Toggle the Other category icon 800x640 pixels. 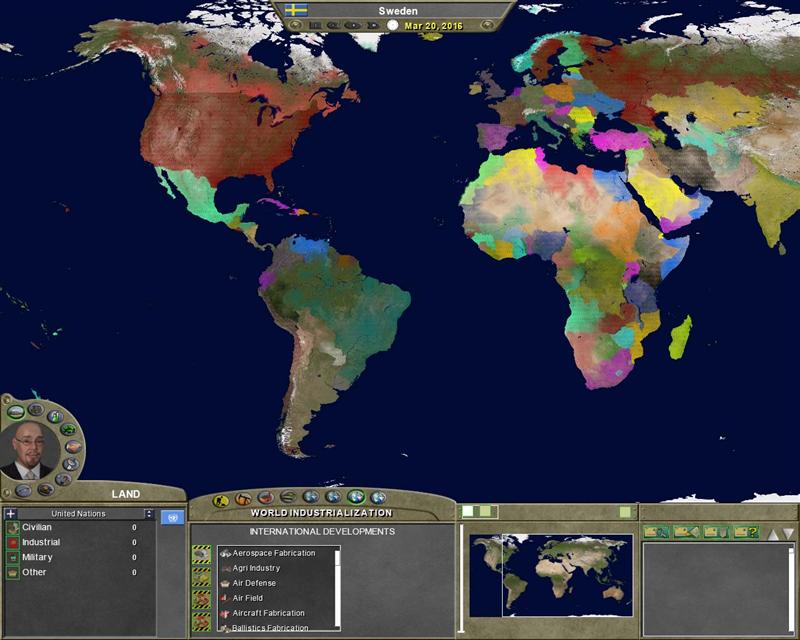click(12, 572)
